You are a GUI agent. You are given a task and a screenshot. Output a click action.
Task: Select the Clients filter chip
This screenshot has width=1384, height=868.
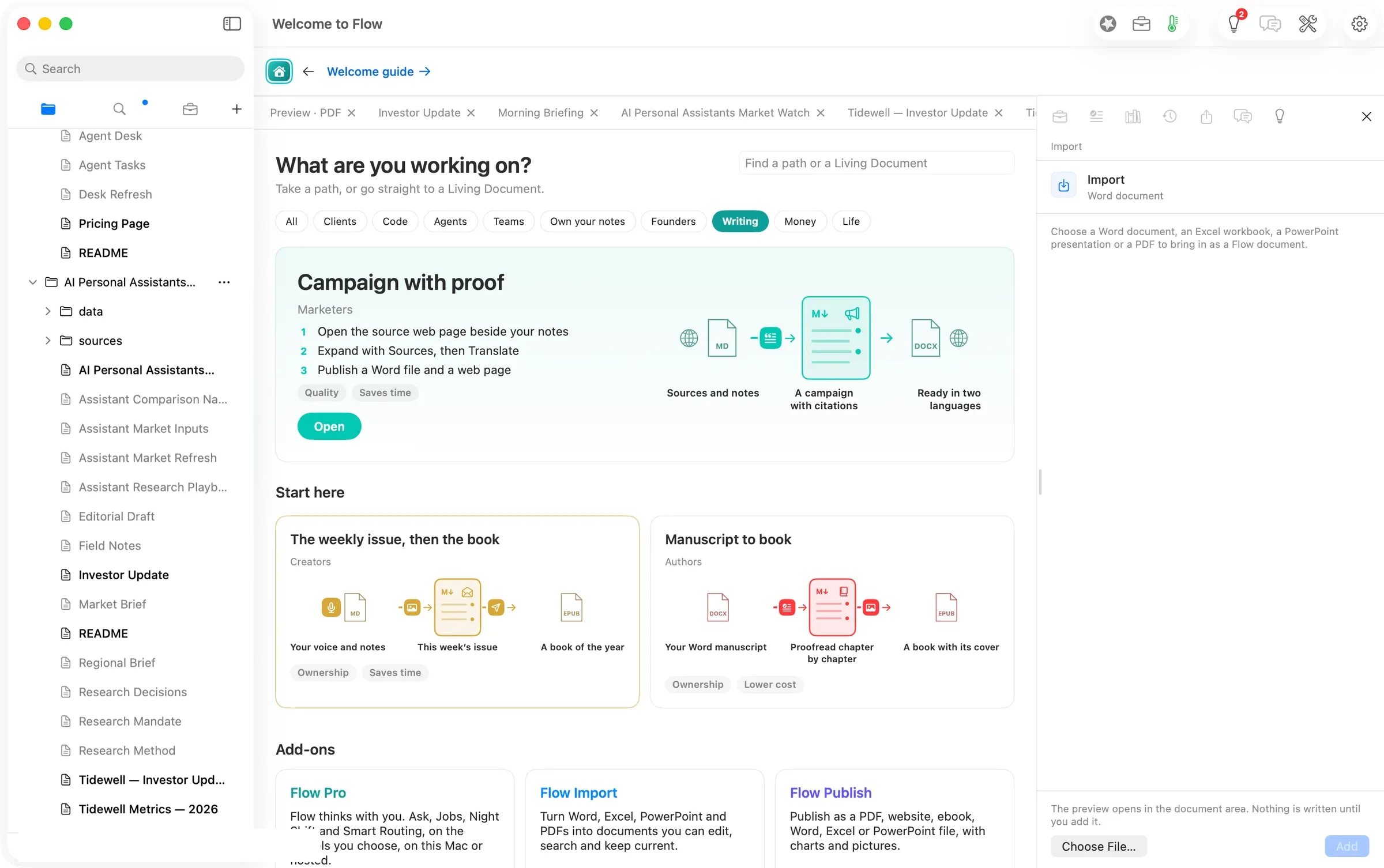[x=340, y=221]
